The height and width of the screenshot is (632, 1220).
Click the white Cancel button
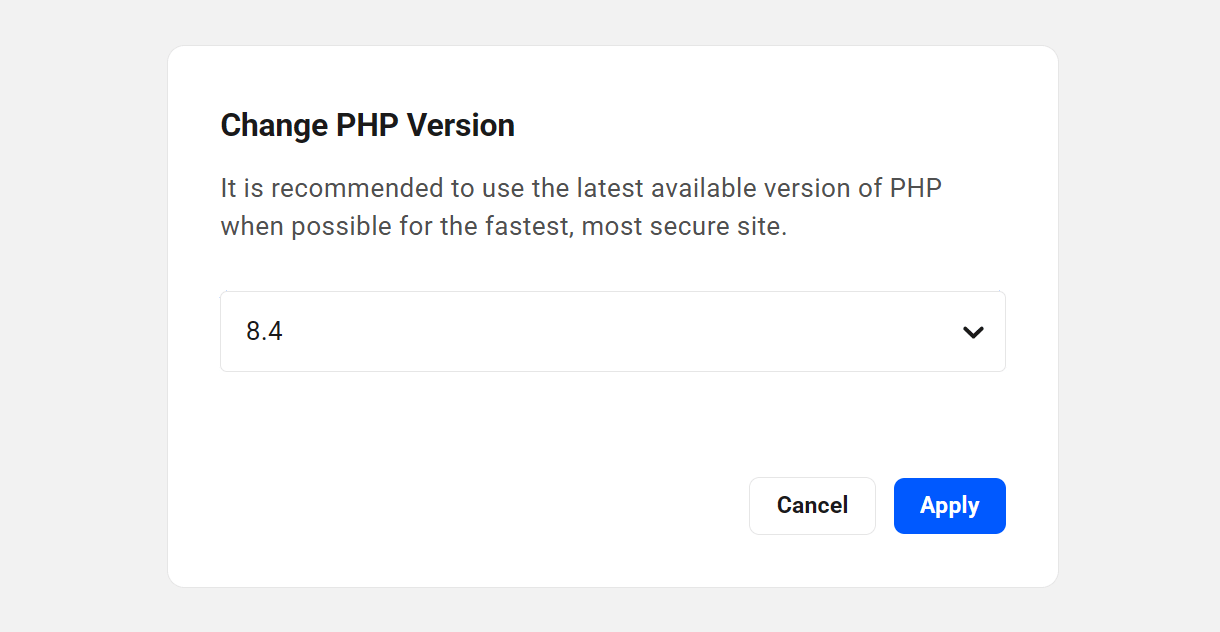tap(812, 506)
